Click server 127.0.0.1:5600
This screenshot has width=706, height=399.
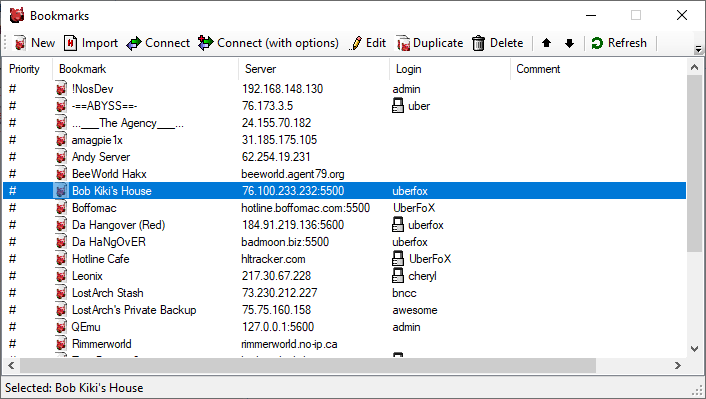(x=278, y=327)
